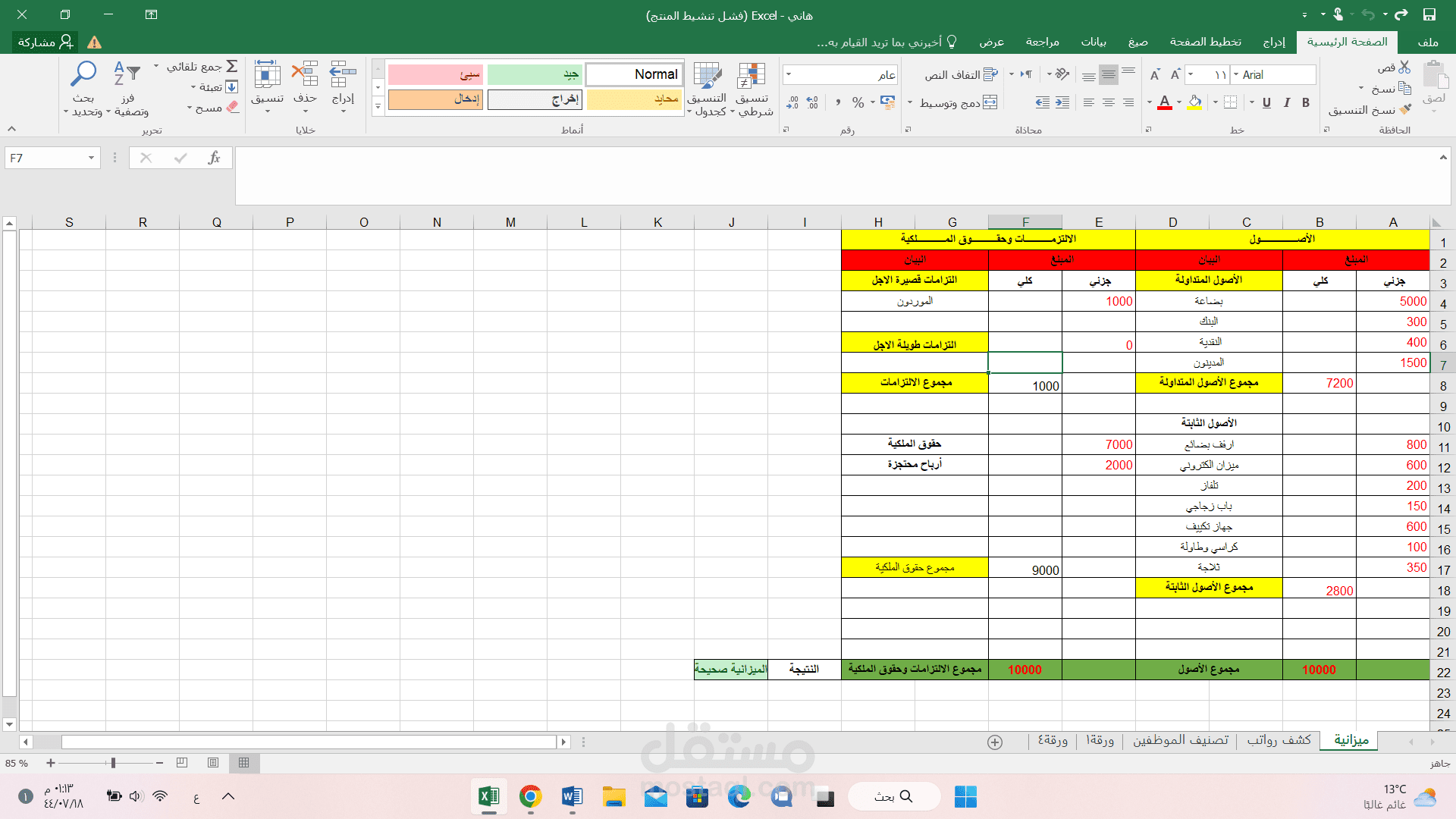
Task: Click the Save floppy disk icon
Action: (1429, 14)
